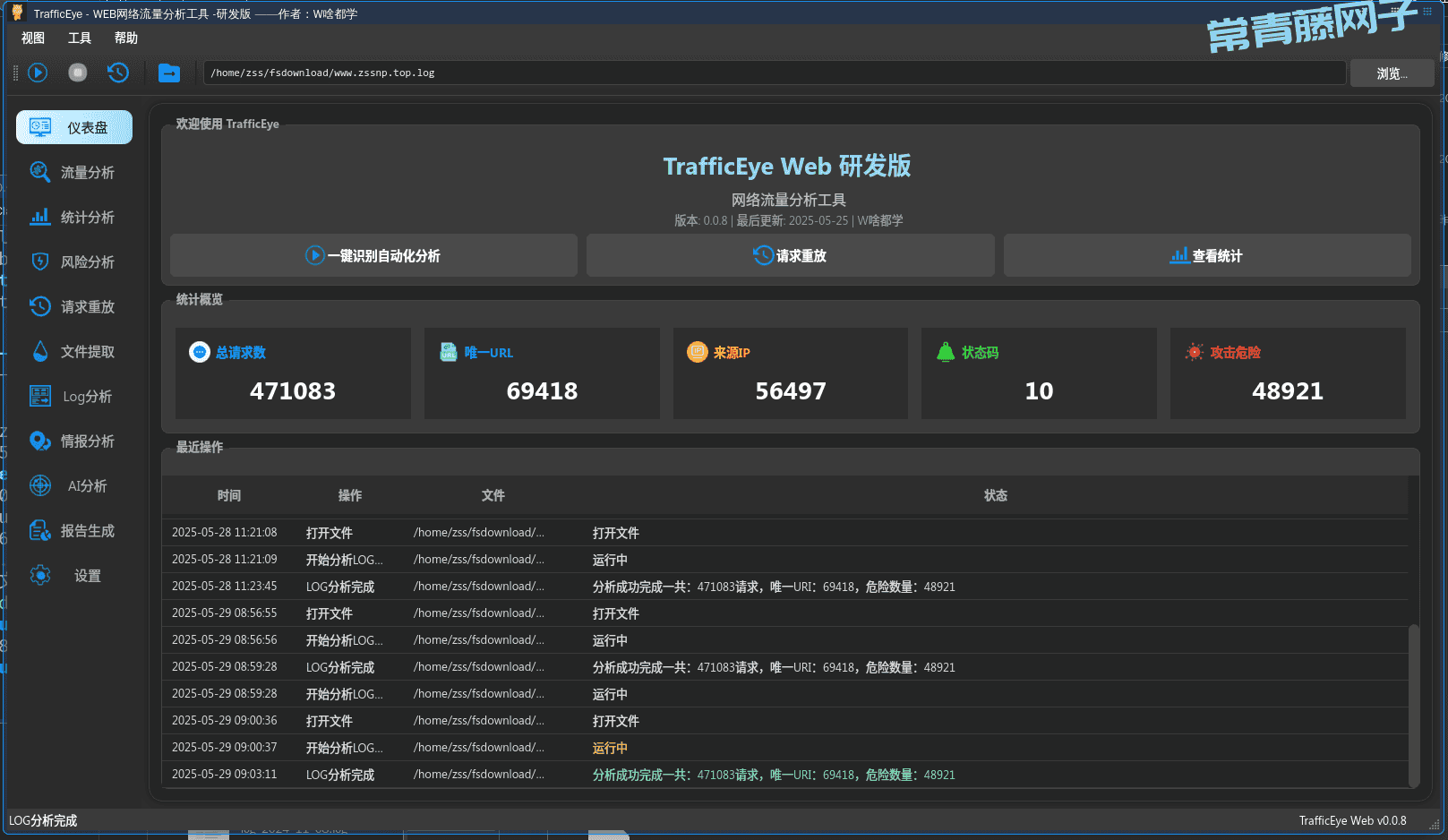The height and width of the screenshot is (840, 1448).
Task: Switch to Log分析 panel
Action: click(x=74, y=397)
